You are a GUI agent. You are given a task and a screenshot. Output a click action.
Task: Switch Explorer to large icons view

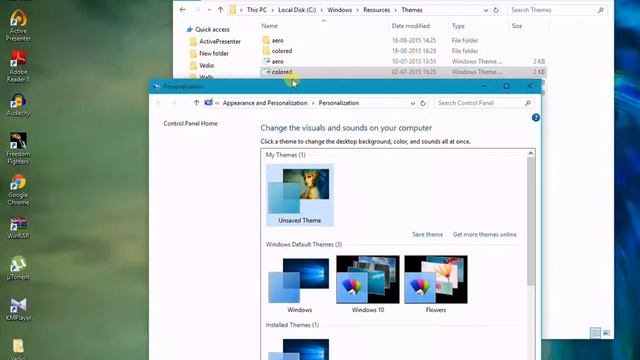click(607, 333)
